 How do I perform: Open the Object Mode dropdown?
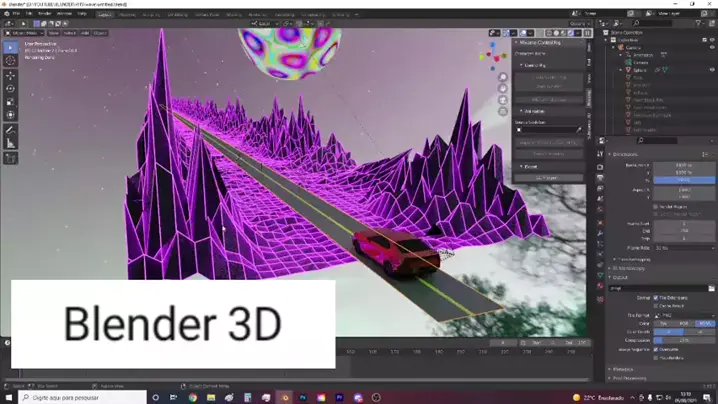[x=24, y=33]
